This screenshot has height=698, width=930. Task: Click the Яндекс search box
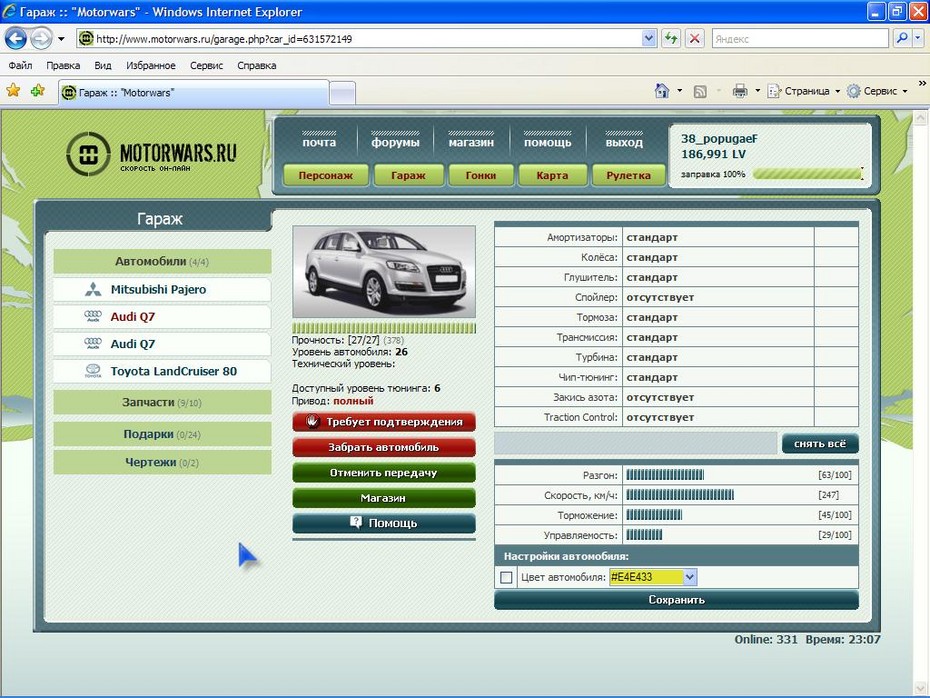800,39
